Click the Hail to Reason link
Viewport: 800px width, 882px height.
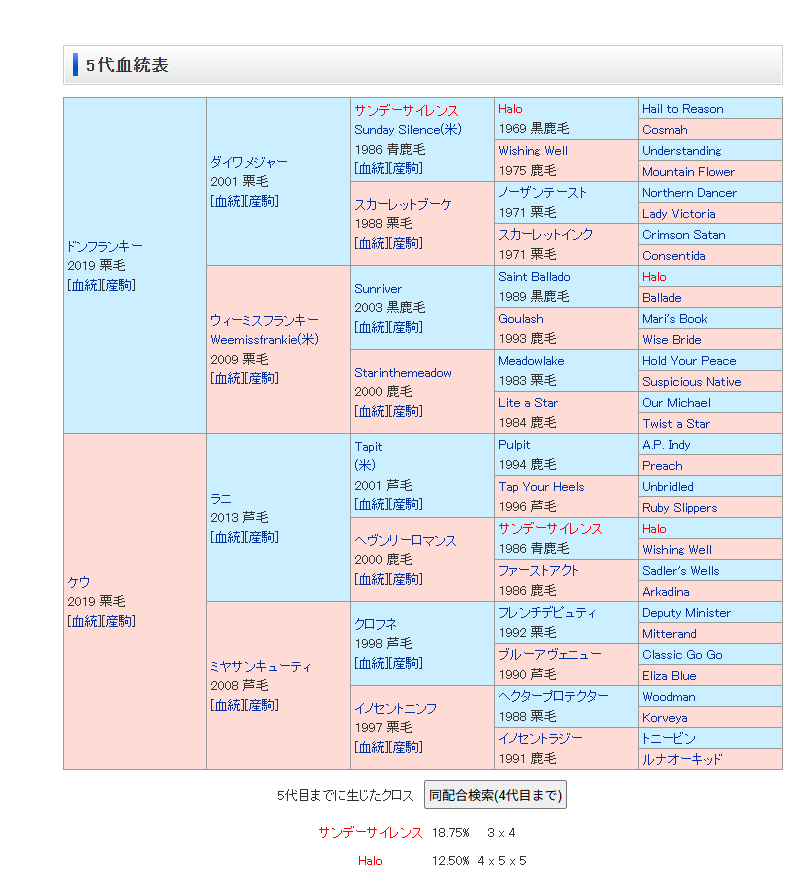[x=682, y=109]
